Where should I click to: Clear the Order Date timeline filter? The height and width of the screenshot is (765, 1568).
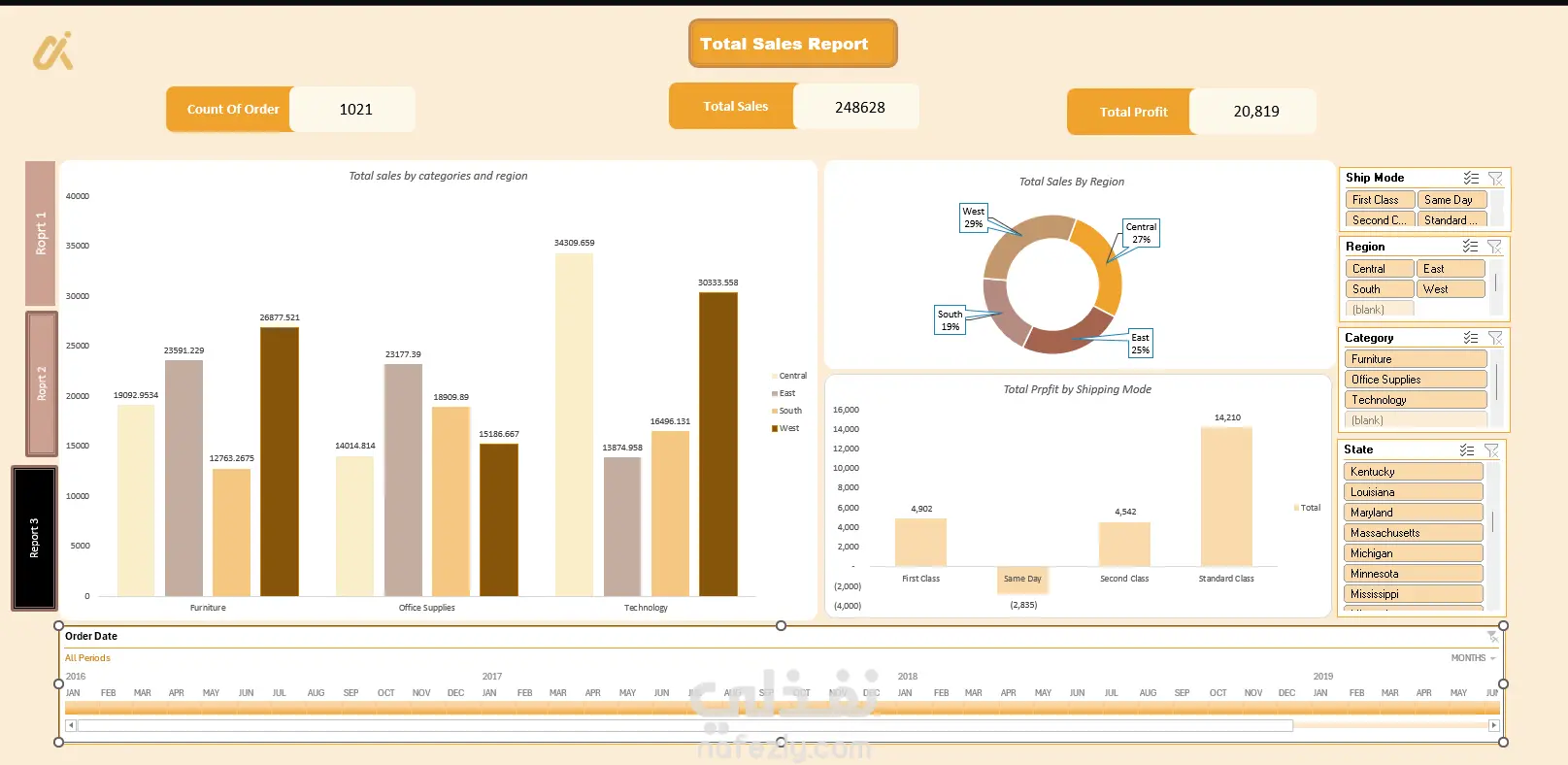1492,637
